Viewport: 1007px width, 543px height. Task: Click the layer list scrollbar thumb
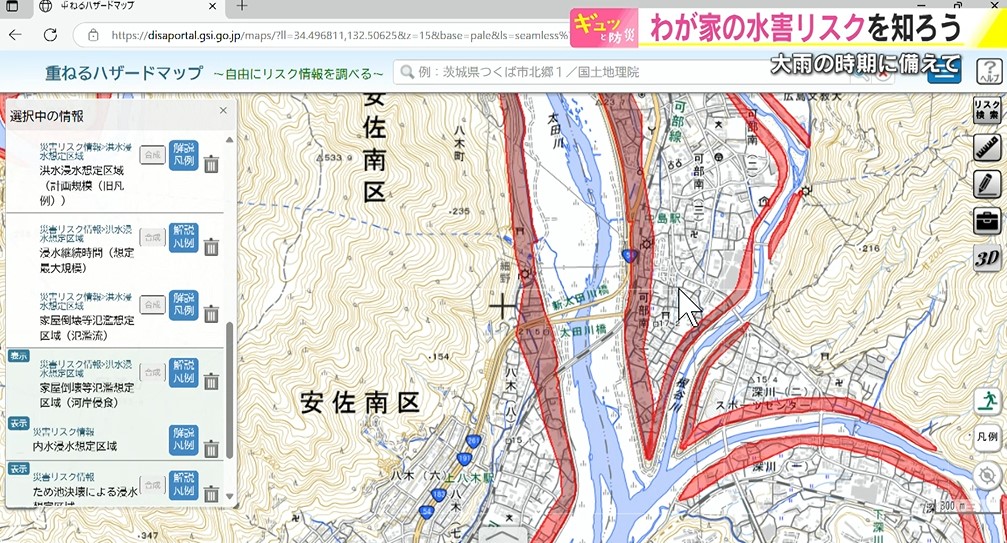click(x=230, y=390)
